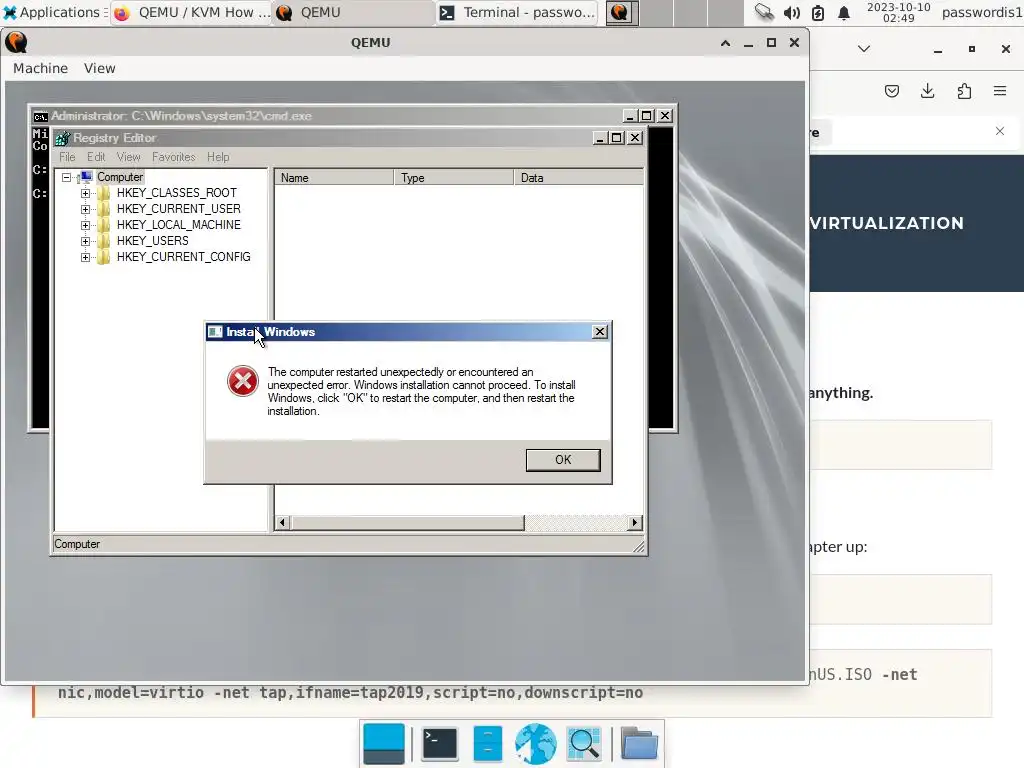The image size is (1024, 768).
Task: Click the passwordis1 user name
Action: tap(982, 12)
